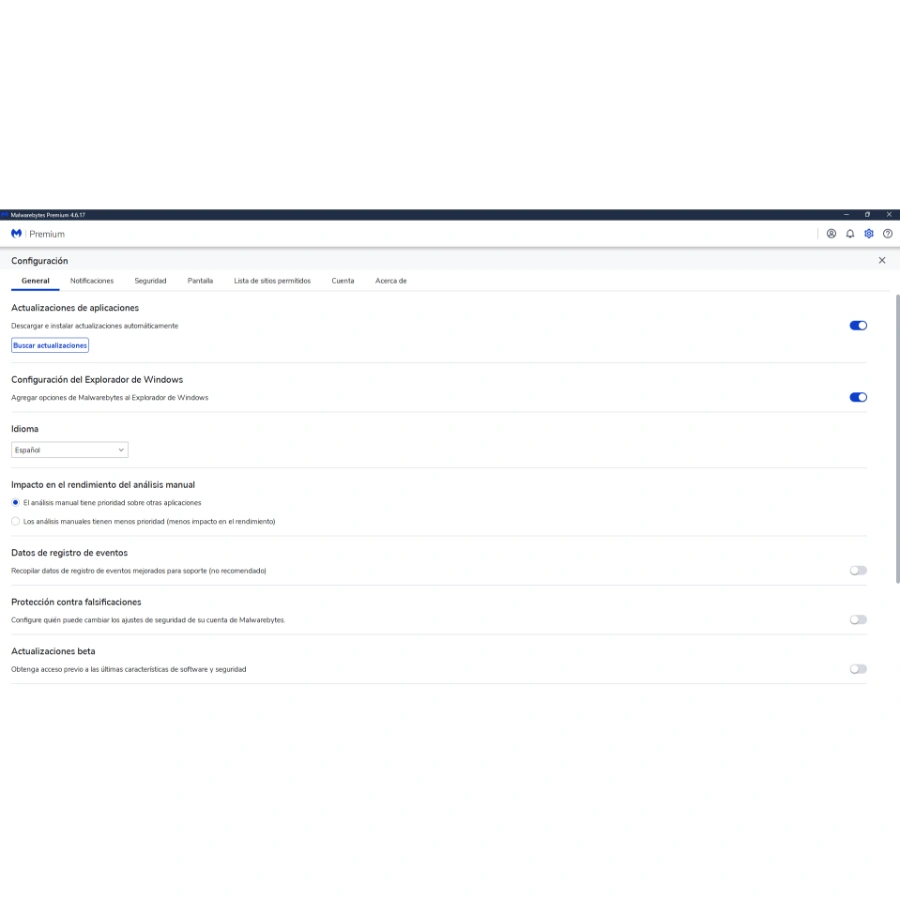
Task: Open the Idioma language dropdown
Action: pos(69,450)
